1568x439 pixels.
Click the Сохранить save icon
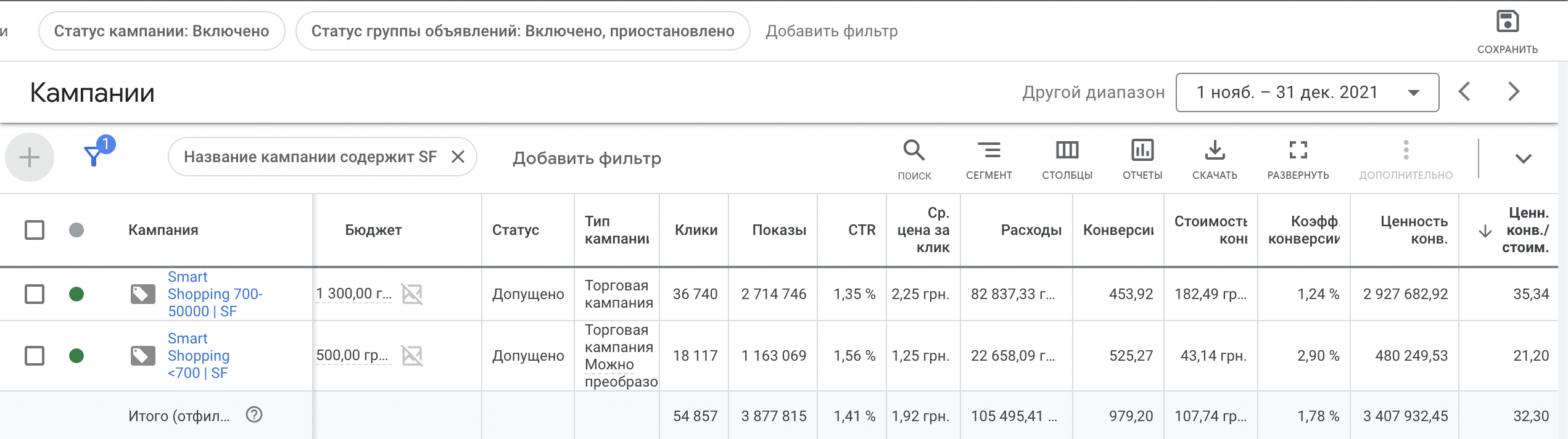pos(1507,22)
